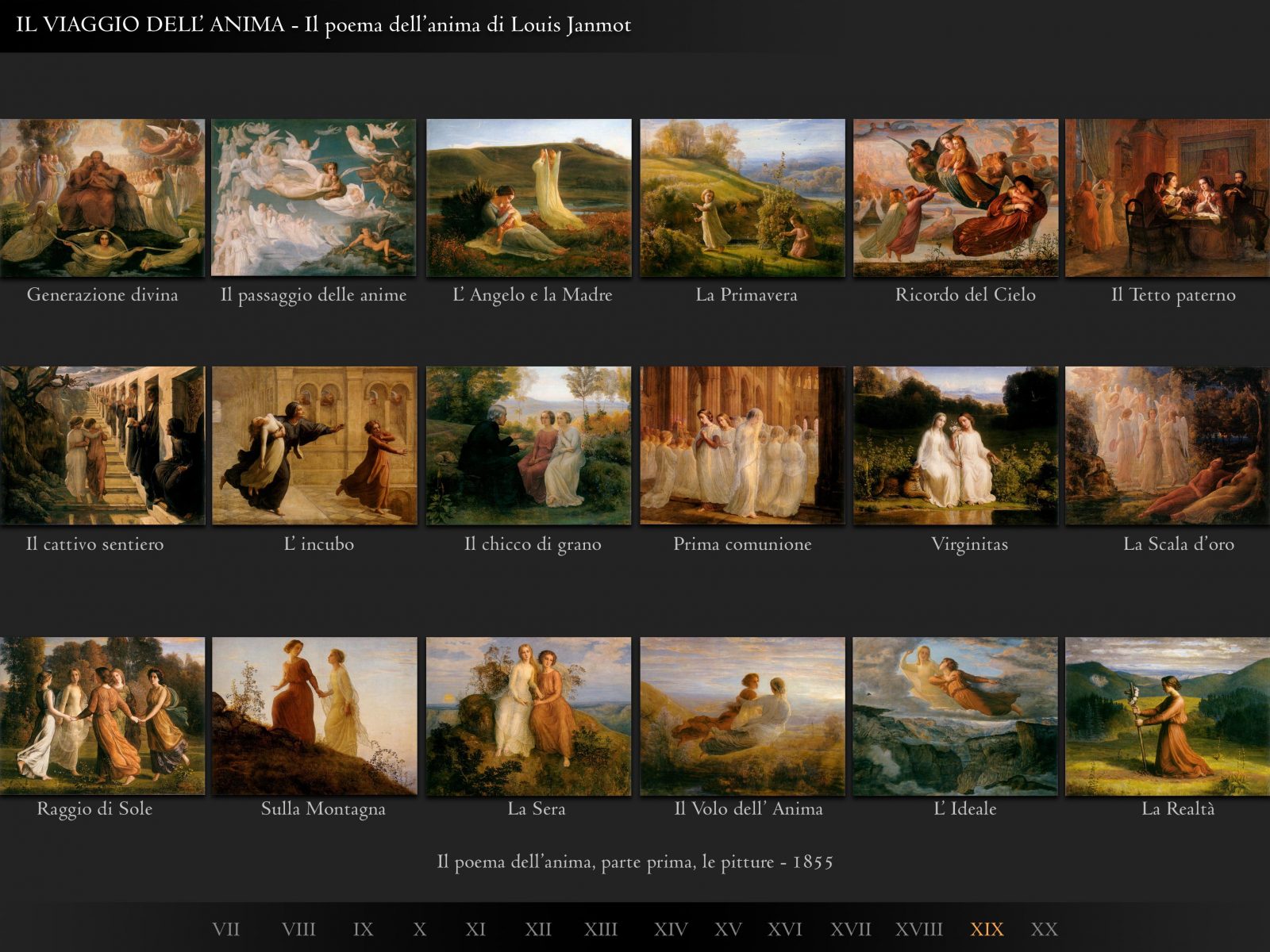Viewport: 1270px width, 952px height.
Task: Navigate to page XI
Action: coord(475,929)
